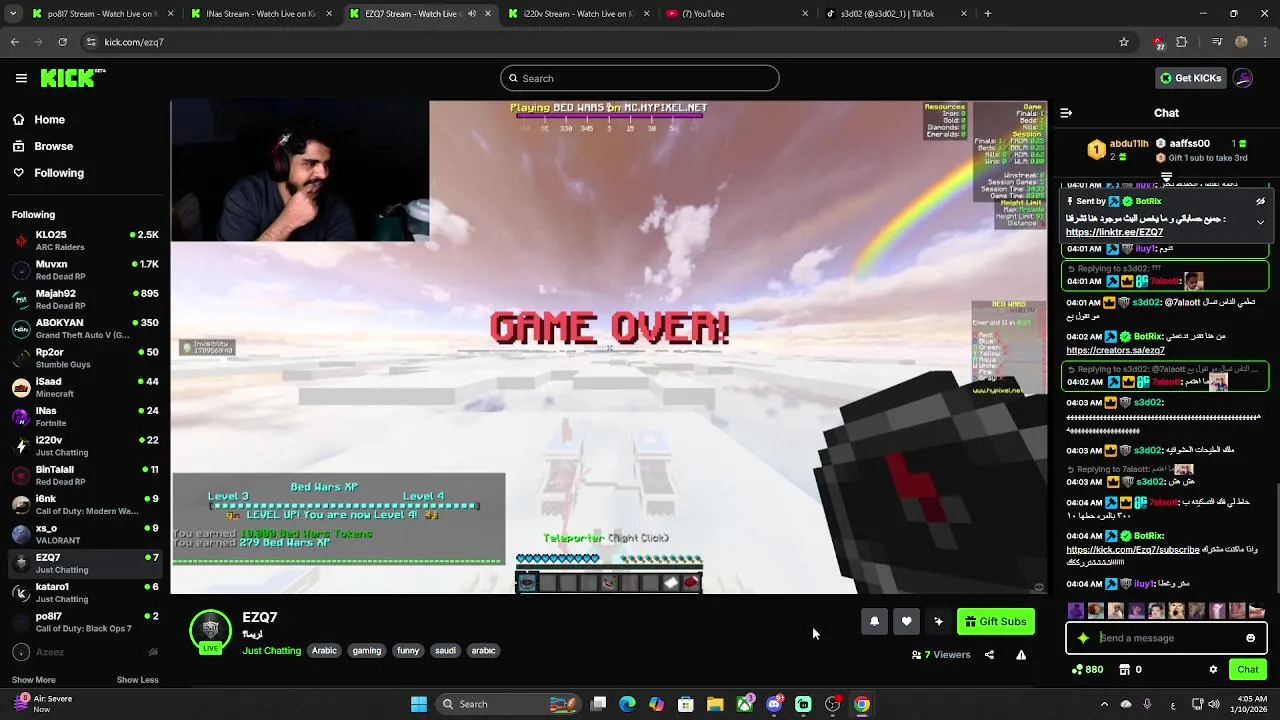Open Discord from the taskbar
Viewport: 1280px width, 720px height.
[x=774, y=704]
